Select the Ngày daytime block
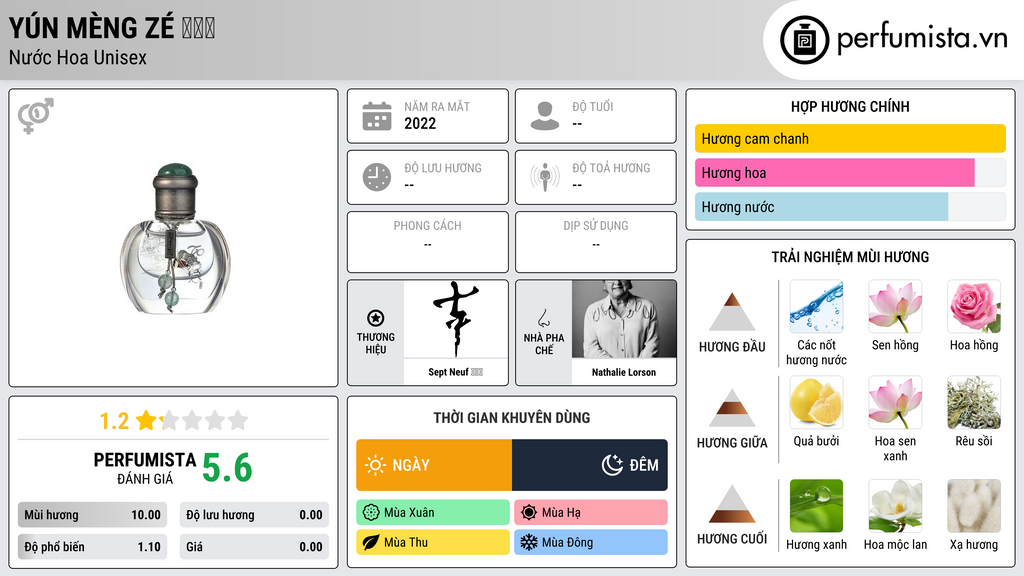 pyautogui.click(x=434, y=465)
